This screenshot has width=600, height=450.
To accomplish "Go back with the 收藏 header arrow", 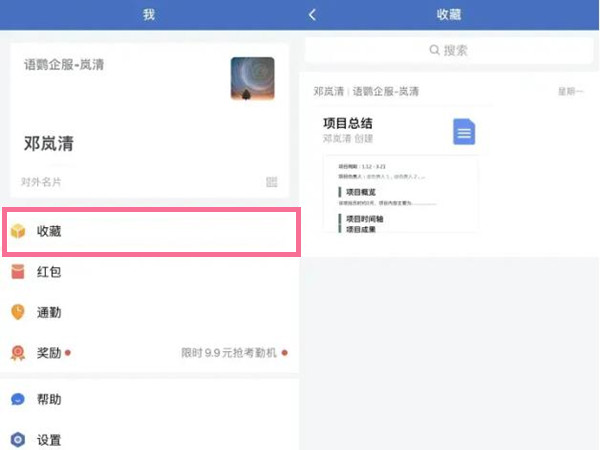I will pos(312,15).
